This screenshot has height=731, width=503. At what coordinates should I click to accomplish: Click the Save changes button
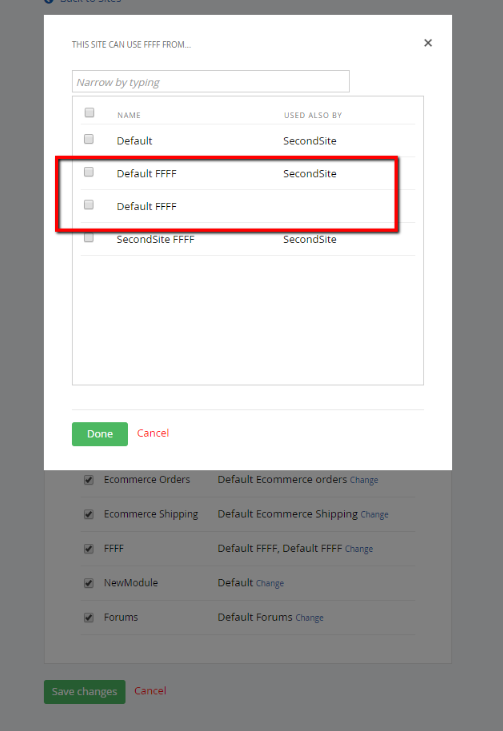click(84, 692)
